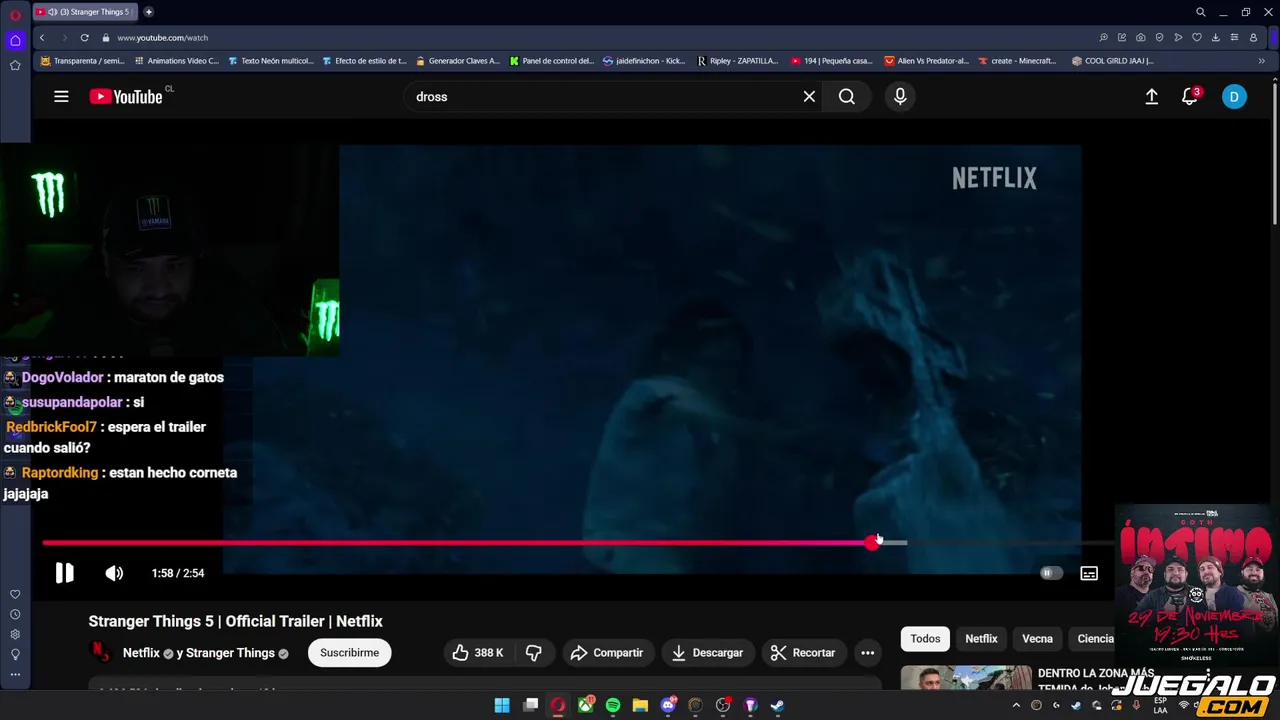Screen dimensions: 1280x720
Task: Open more actions three-dot menu
Action: pyautogui.click(x=868, y=653)
